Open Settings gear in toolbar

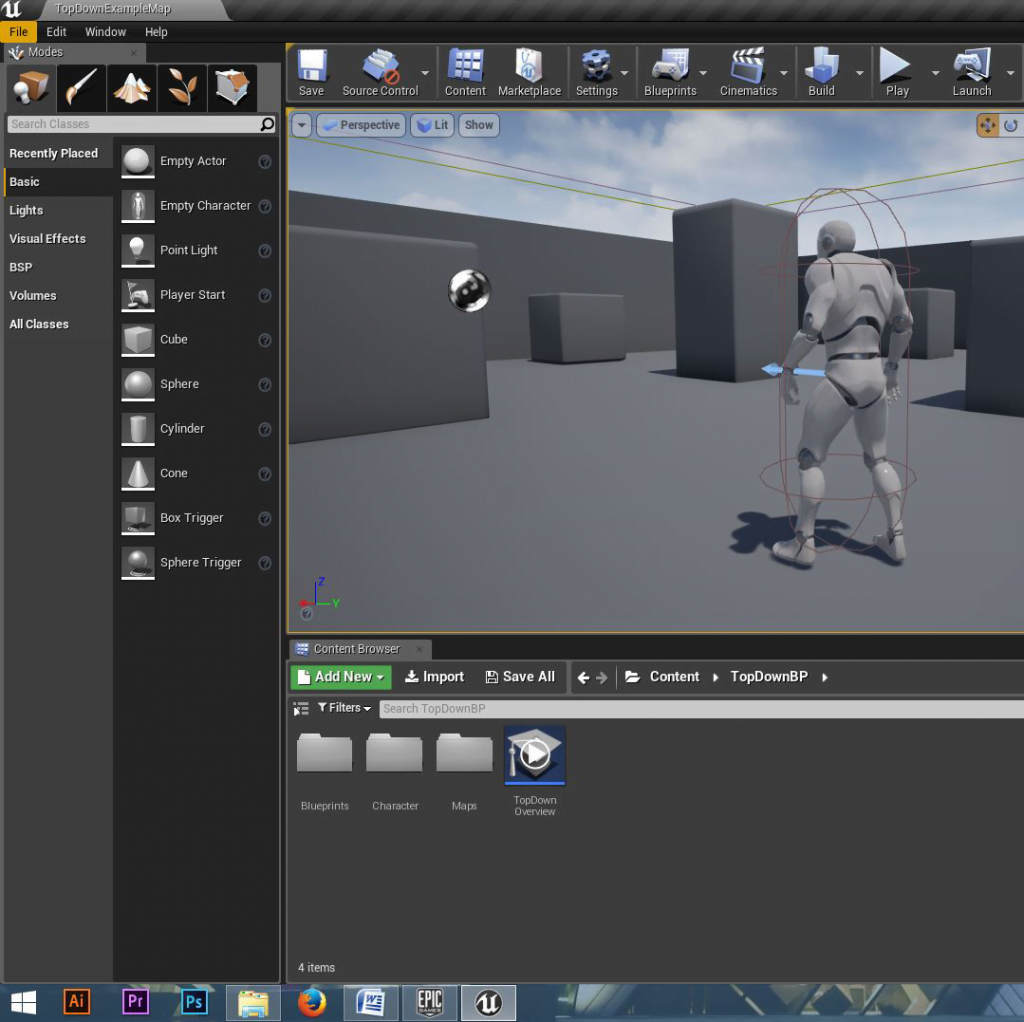(x=596, y=72)
